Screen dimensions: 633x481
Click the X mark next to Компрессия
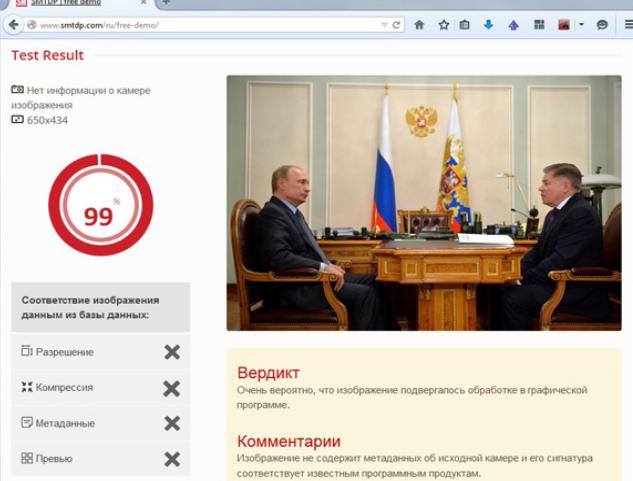click(x=172, y=389)
